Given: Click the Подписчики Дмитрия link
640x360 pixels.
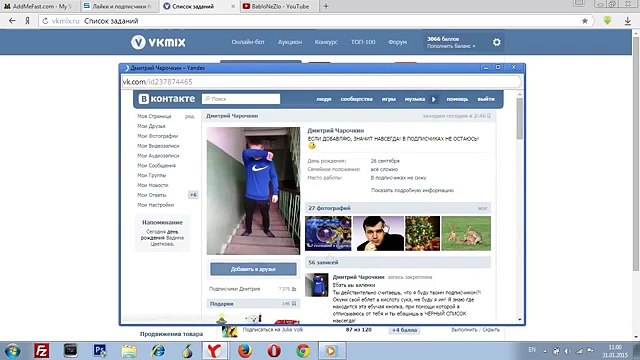Looking at the screenshot, I should [x=234, y=289].
